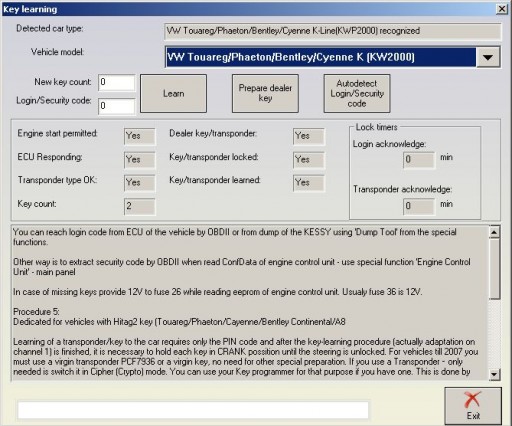This screenshot has width=512, height=426.
Task: Focus the New key count field
Action: (x=117, y=82)
